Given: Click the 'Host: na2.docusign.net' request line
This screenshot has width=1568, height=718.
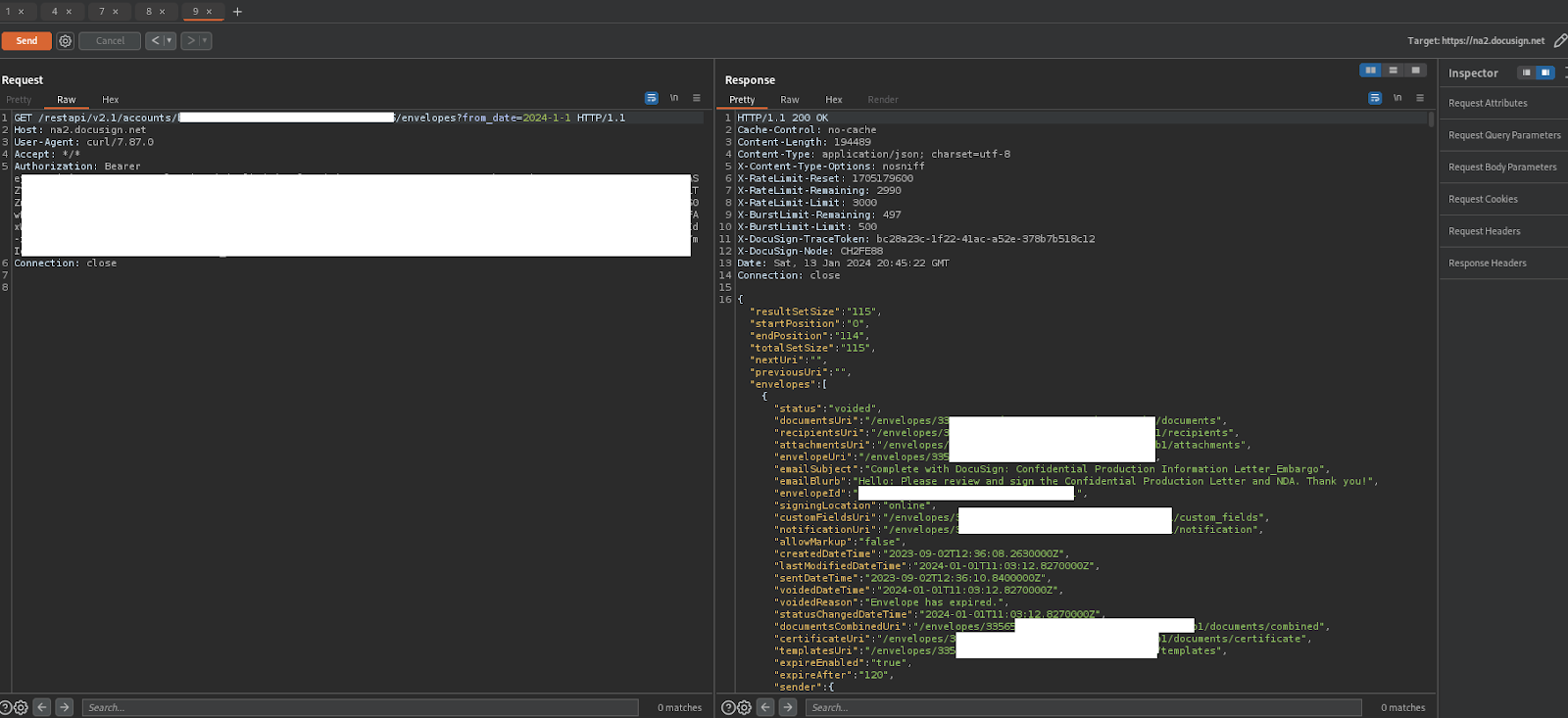Looking at the screenshot, I should (x=79, y=129).
